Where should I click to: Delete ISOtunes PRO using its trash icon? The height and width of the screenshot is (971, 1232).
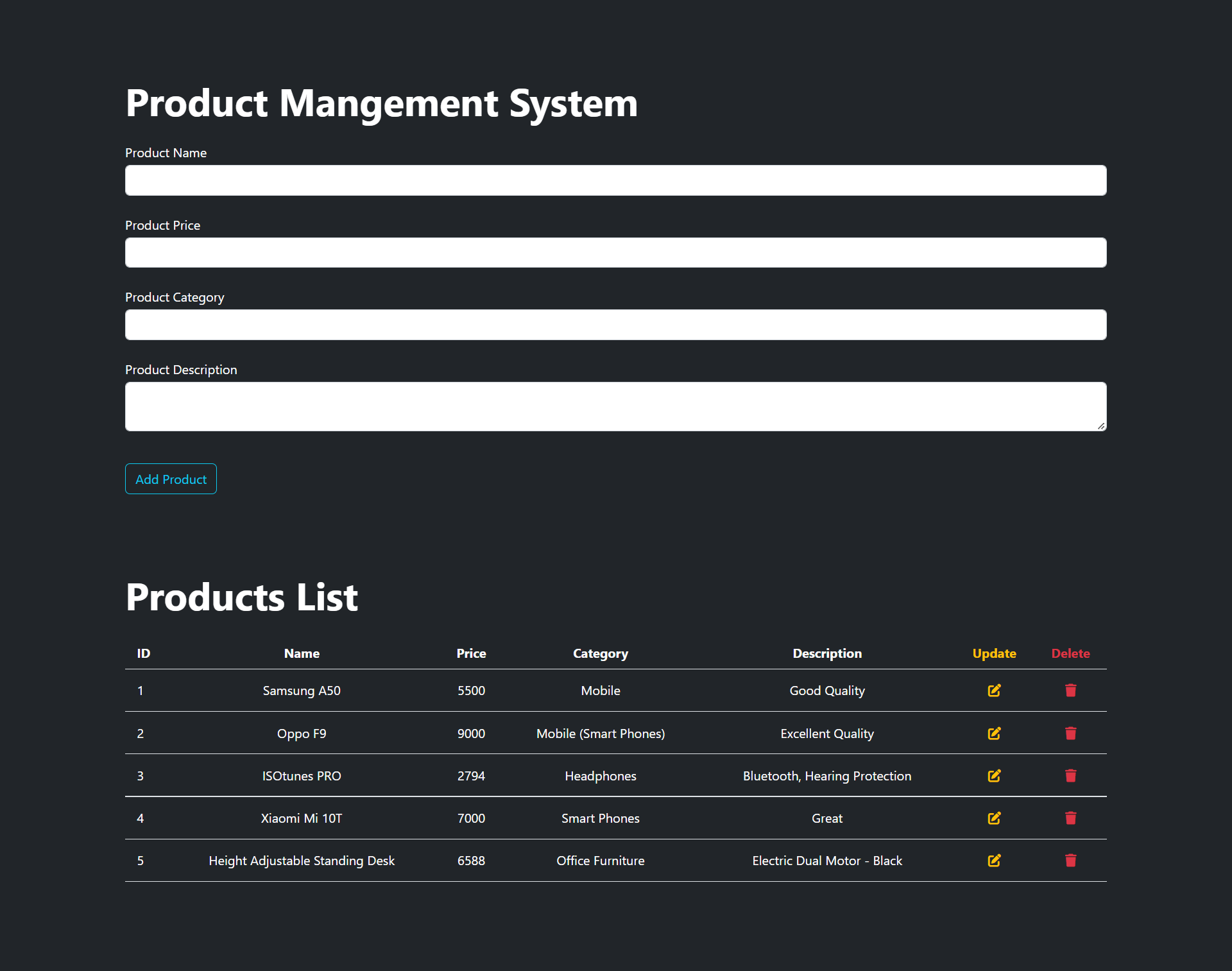click(1070, 775)
